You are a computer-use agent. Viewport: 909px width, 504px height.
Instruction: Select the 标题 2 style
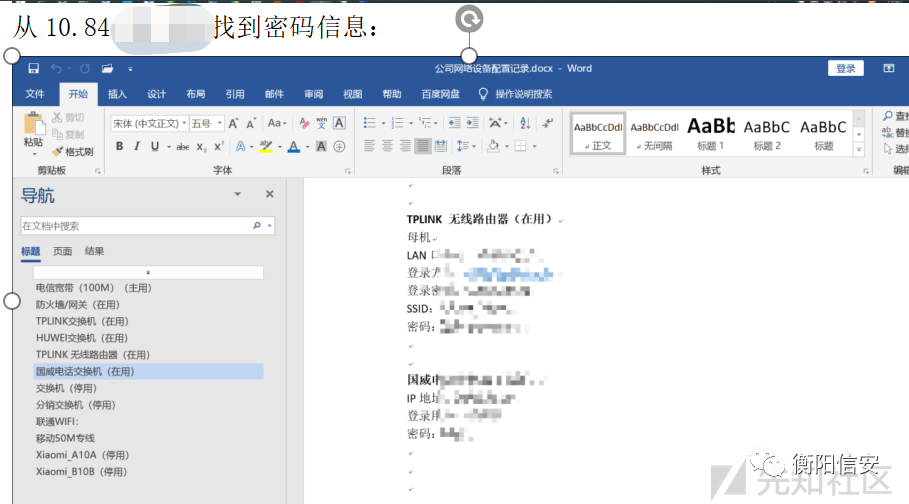pyautogui.click(x=767, y=133)
